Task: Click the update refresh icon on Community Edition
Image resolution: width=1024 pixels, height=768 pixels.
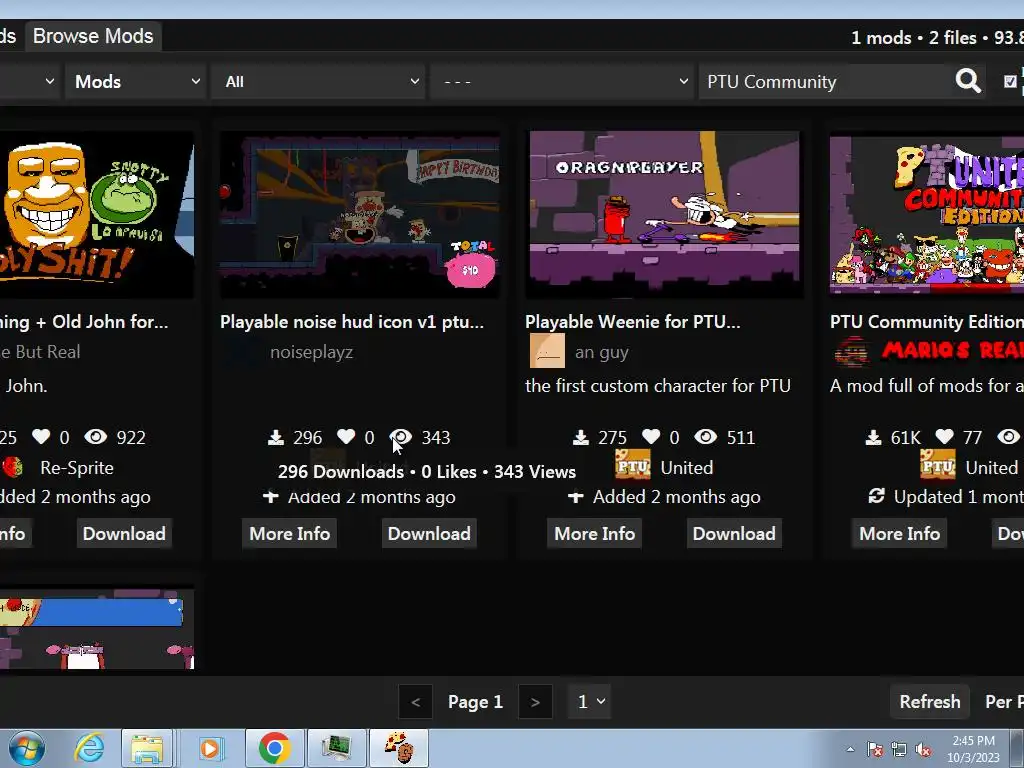Action: [x=876, y=496]
